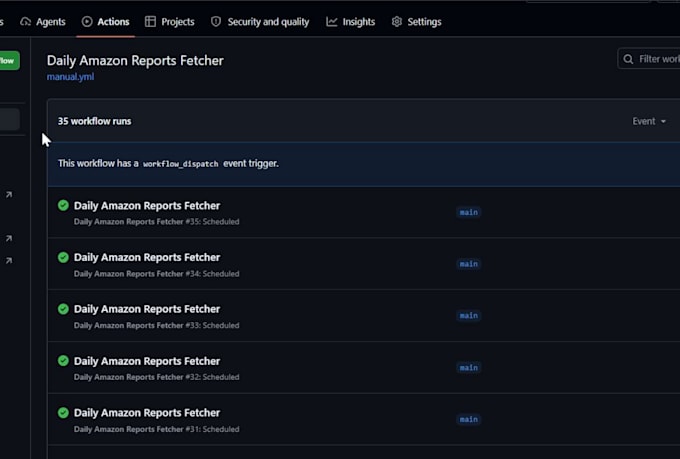
Task: Select the highlighted workflow item in sidebar
Action: click(x=10, y=120)
